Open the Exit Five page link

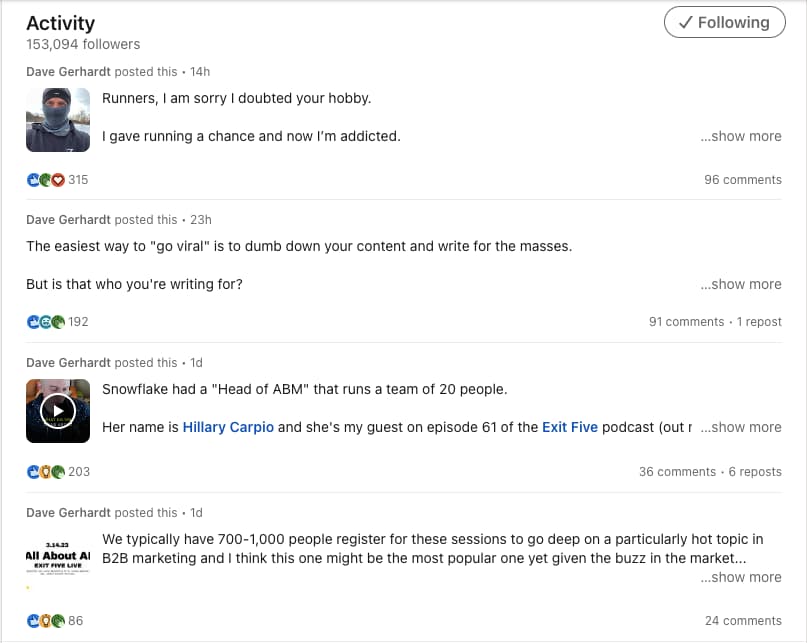coord(570,427)
